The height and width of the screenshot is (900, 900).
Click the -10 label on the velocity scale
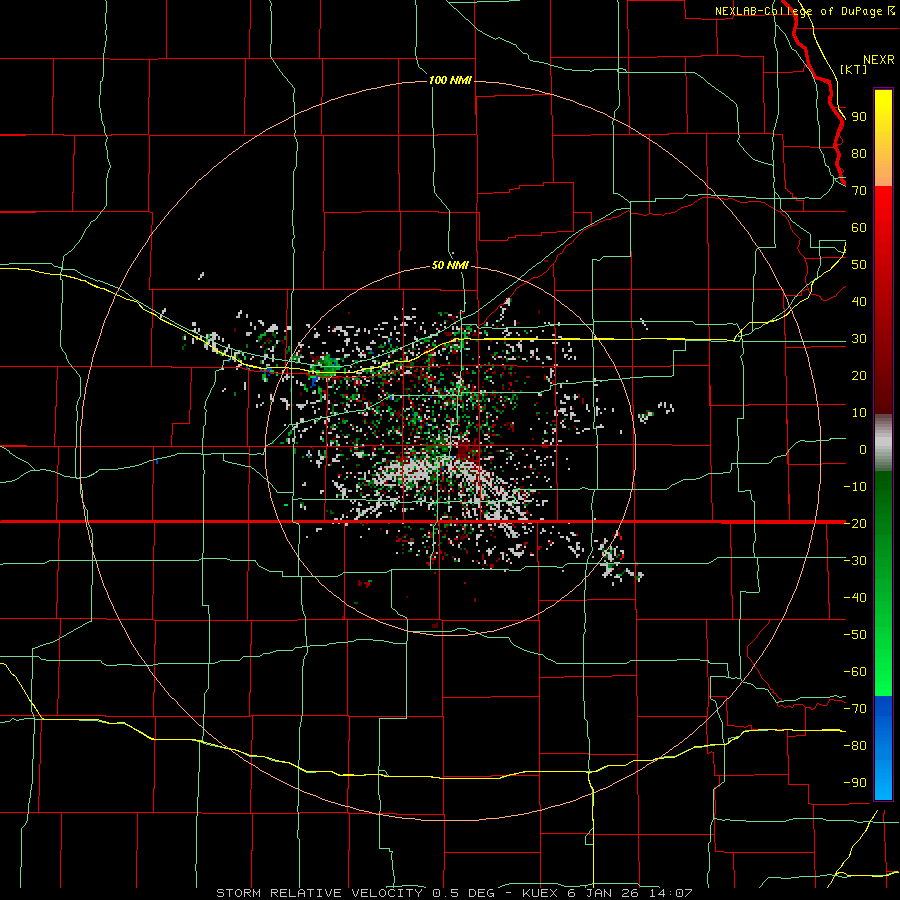pos(855,487)
